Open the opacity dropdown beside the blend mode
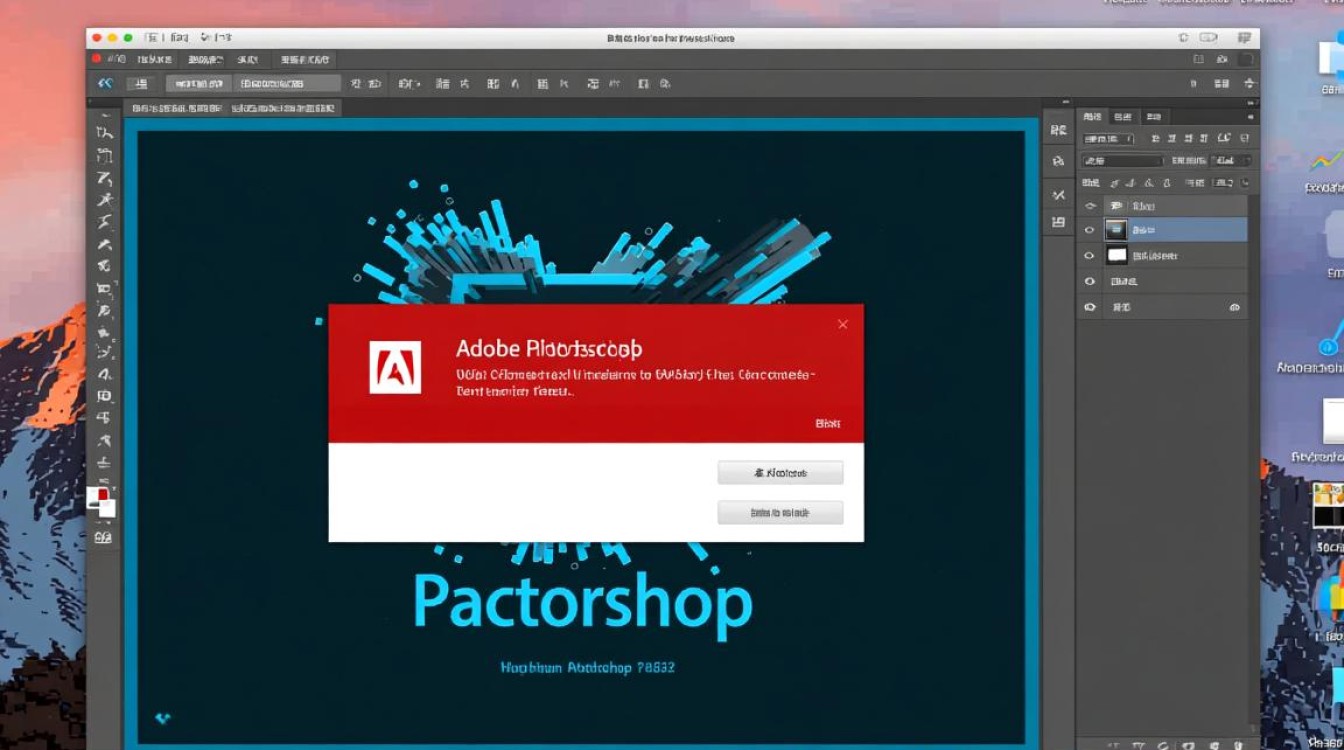Screen dimensions: 1344x750 pyautogui.click(x=1232, y=160)
